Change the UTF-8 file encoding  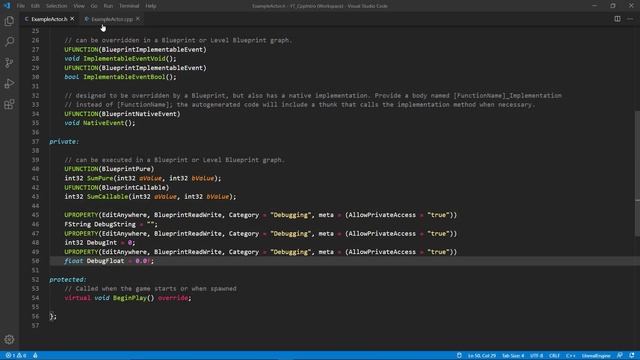pos(536,356)
